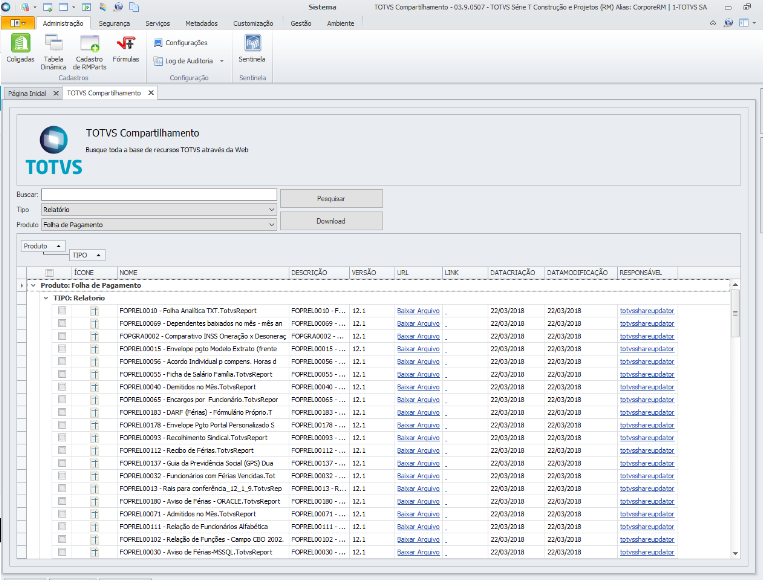Check the FOPREL00040 Demitidos no Mês checkbox

click(62, 387)
